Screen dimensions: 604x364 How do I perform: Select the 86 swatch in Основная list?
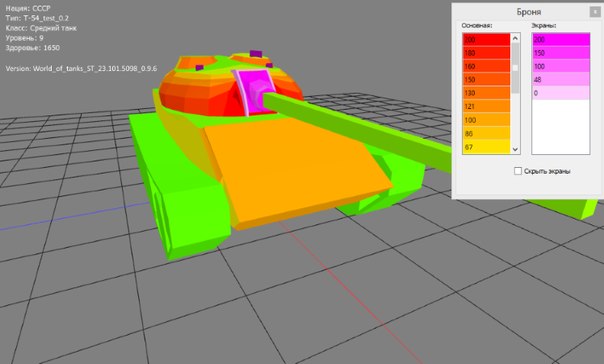click(487, 133)
